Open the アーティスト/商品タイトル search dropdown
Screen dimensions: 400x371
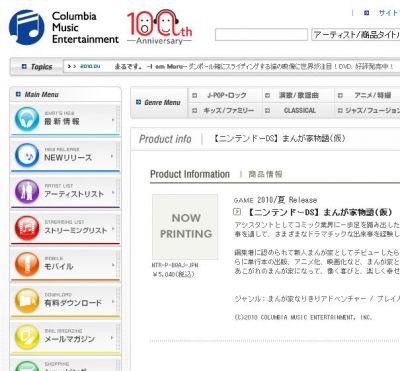[355, 35]
